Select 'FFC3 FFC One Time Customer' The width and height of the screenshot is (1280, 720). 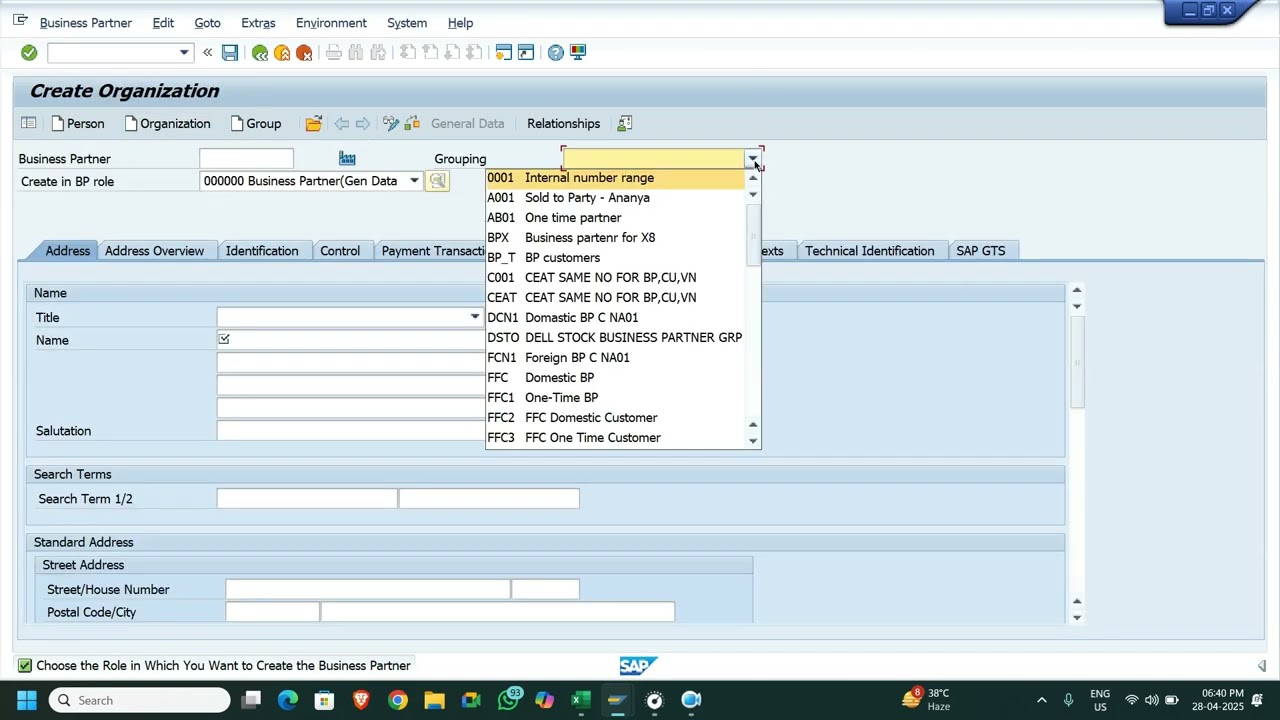(x=615, y=438)
